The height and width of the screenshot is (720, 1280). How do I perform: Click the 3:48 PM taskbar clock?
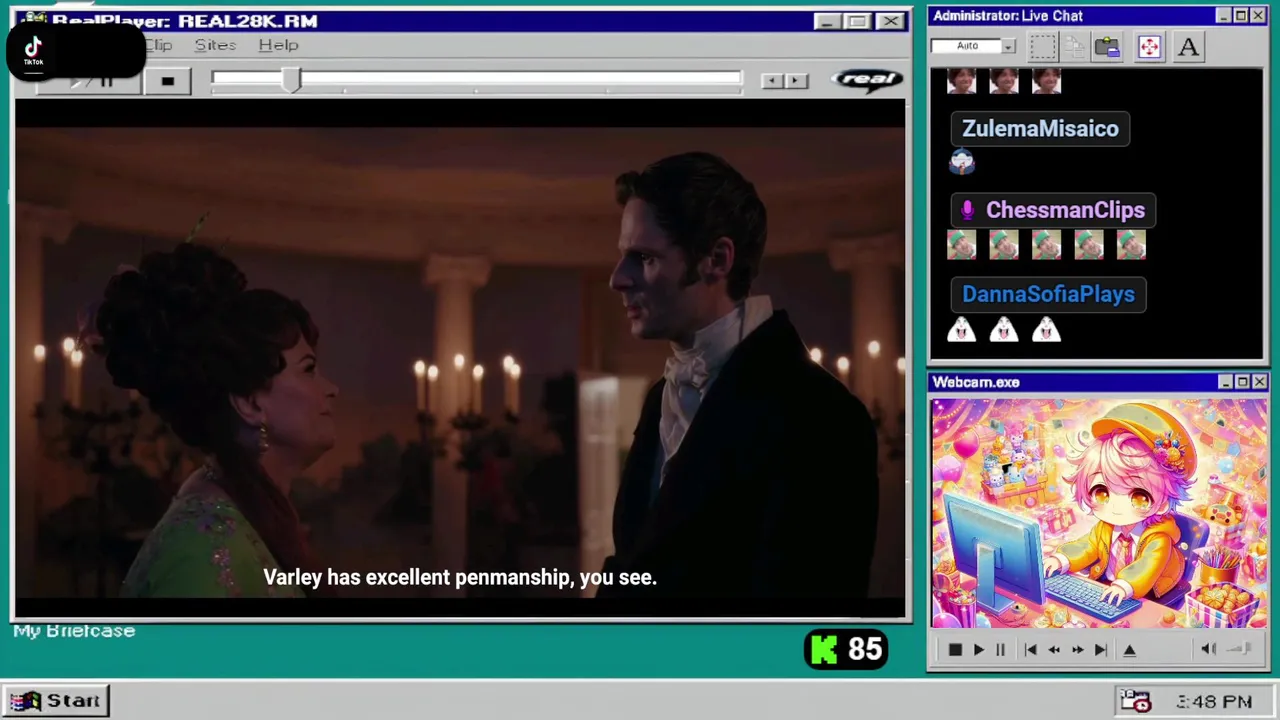(x=1214, y=702)
